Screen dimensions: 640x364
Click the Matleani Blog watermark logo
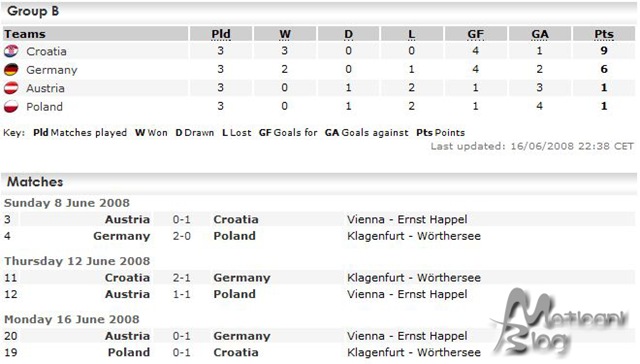click(x=560, y=322)
